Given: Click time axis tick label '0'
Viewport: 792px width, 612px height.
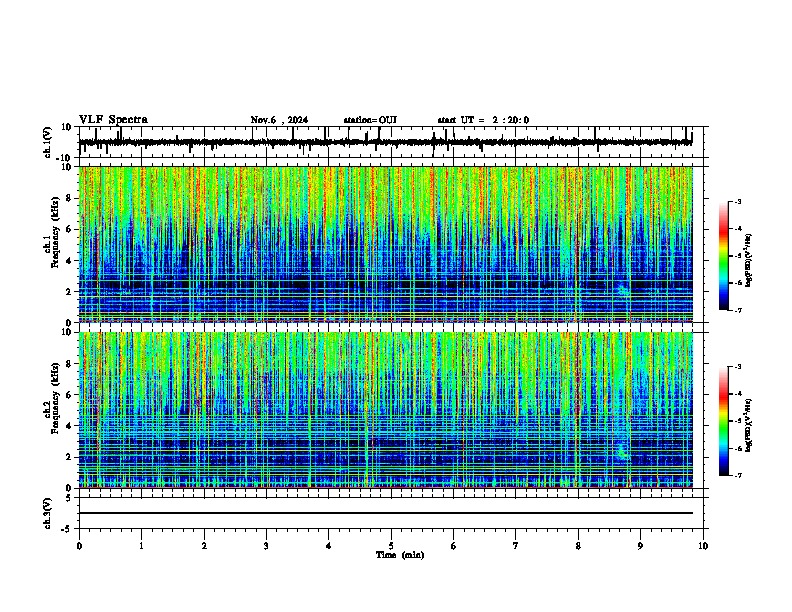Looking at the screenshot, I should point(79,546).
